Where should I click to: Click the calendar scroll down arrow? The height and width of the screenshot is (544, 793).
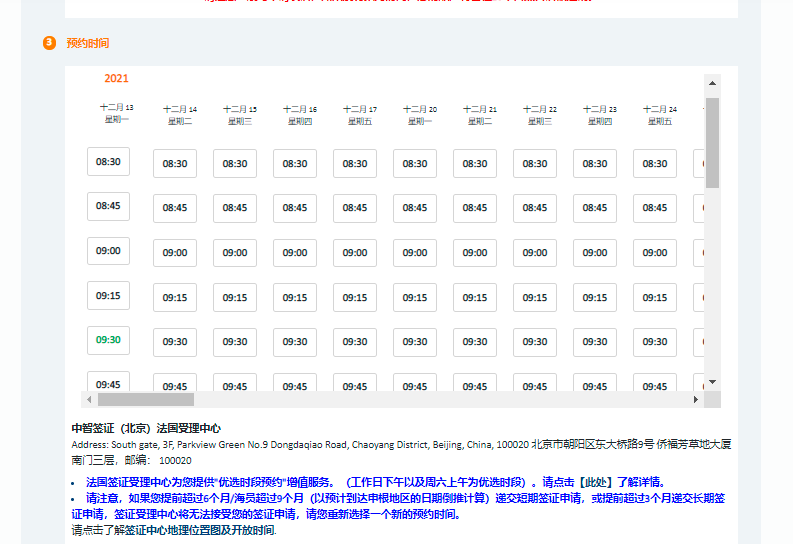coord(712,382)
